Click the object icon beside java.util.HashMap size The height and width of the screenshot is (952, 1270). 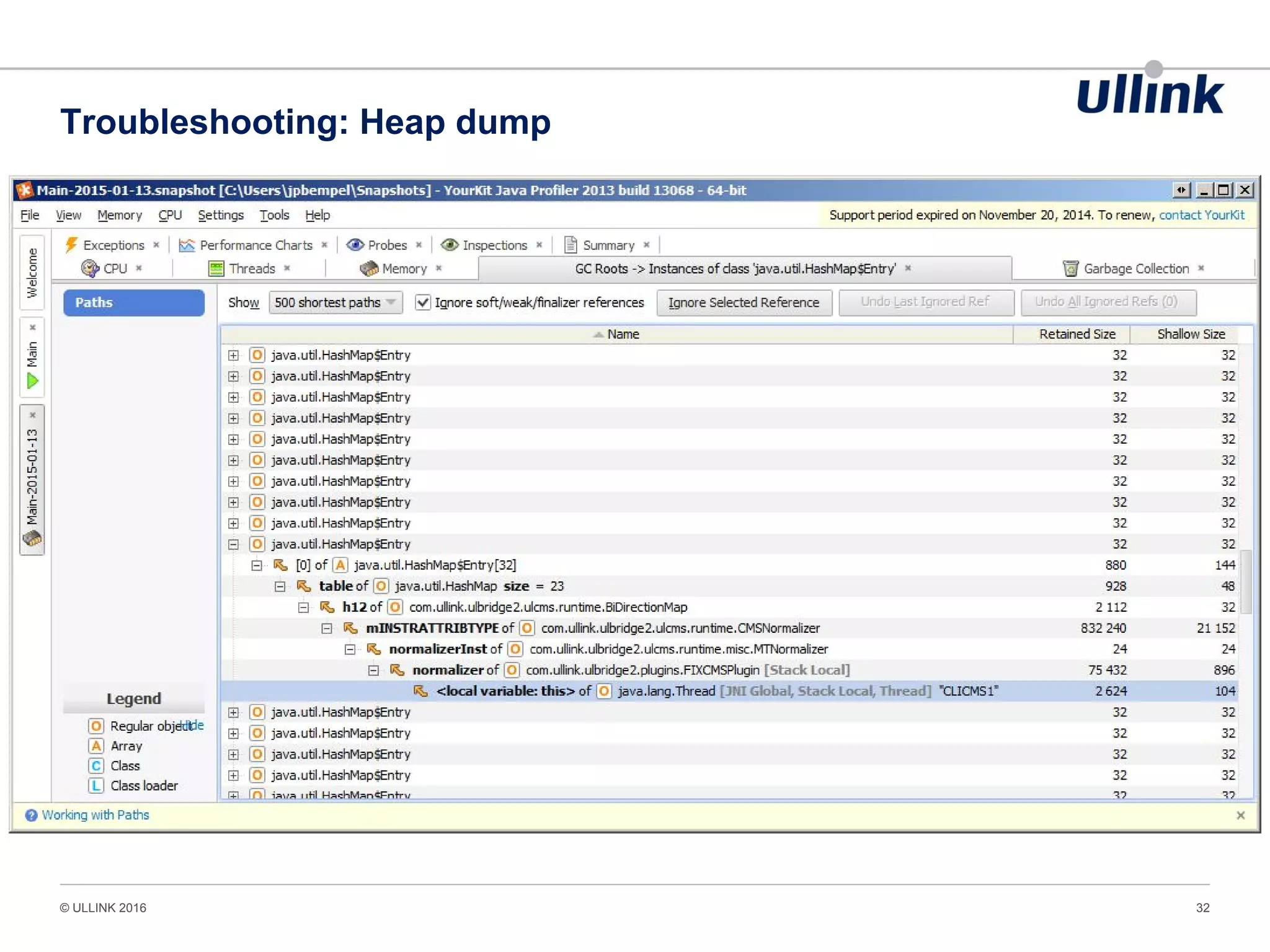[381, 586]
